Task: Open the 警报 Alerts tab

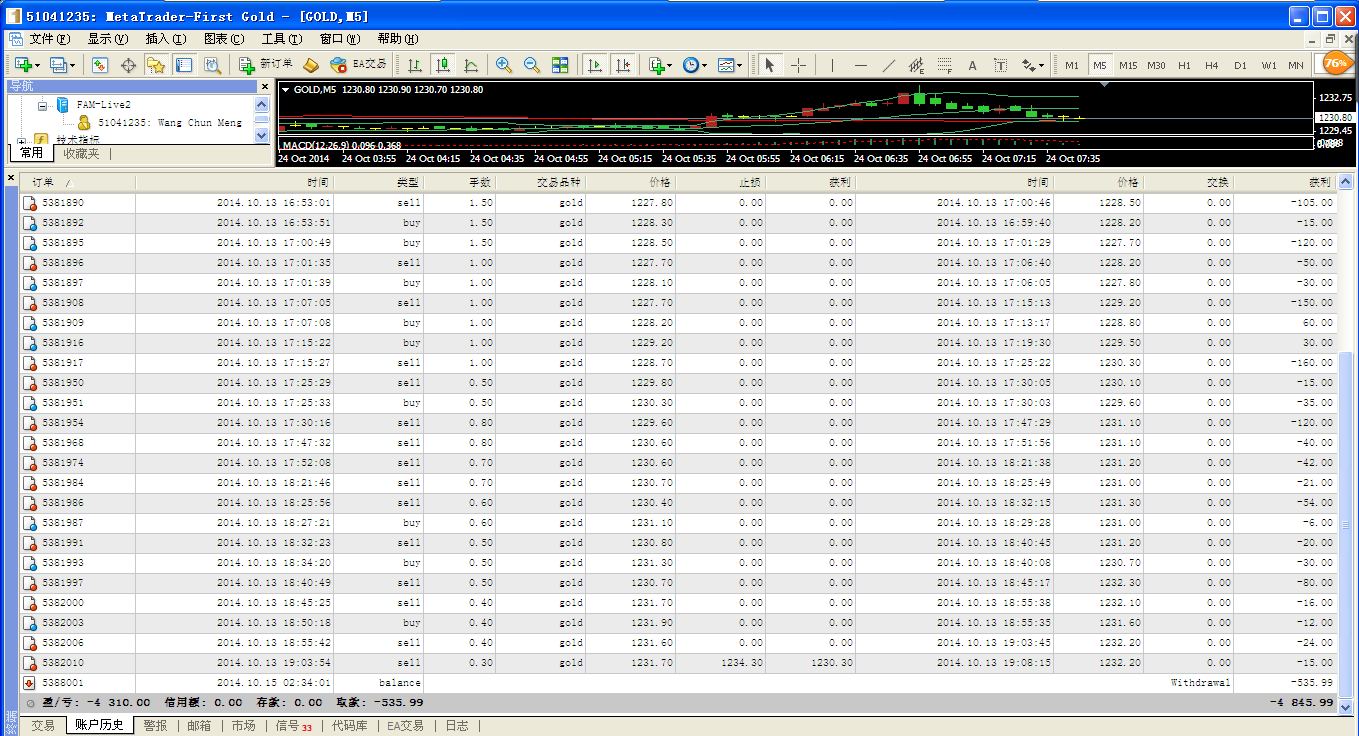Action: pos(155,725)
